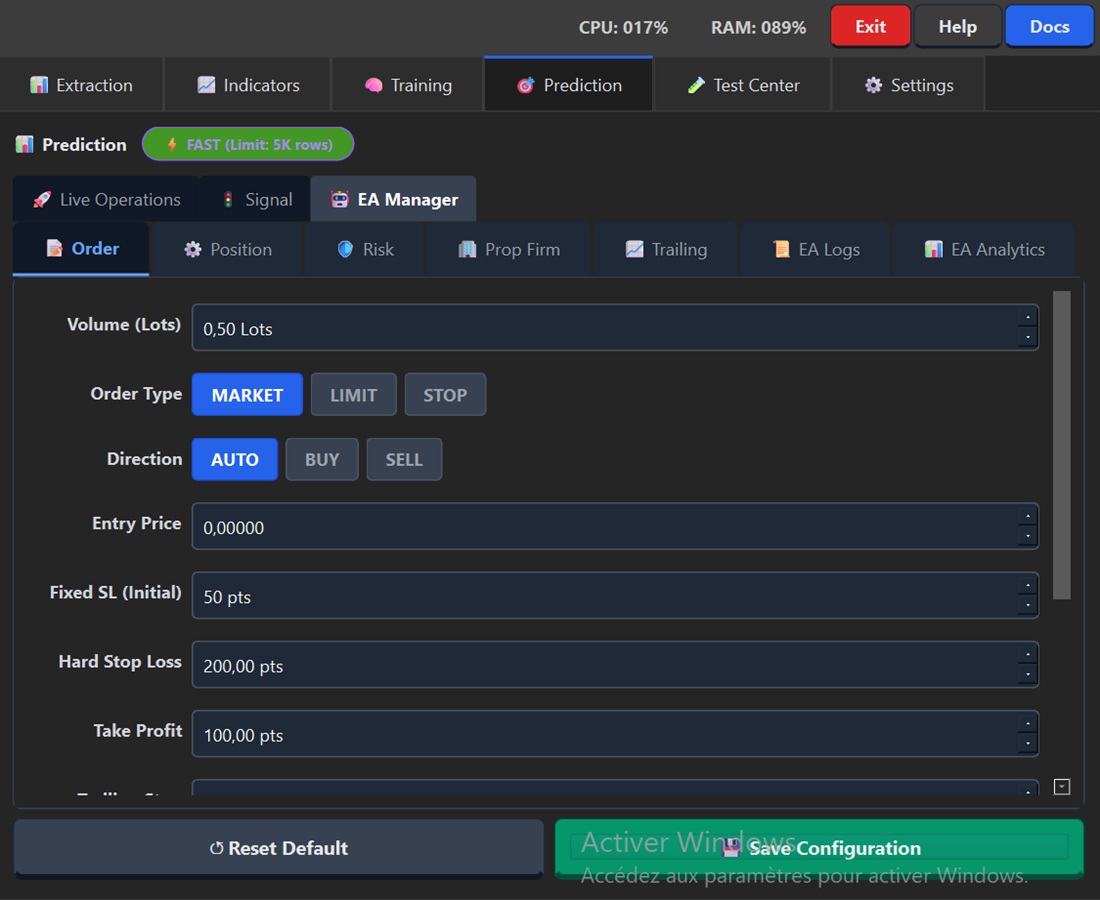Switch to the Trailing sub-tab
Viewport: 1100px width, 900px height.
666,249
